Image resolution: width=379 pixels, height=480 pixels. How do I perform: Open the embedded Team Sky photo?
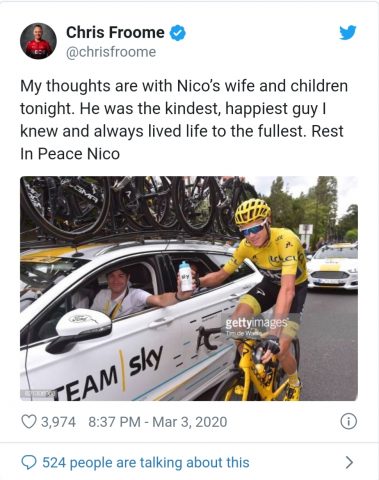[x=189, y=288]
